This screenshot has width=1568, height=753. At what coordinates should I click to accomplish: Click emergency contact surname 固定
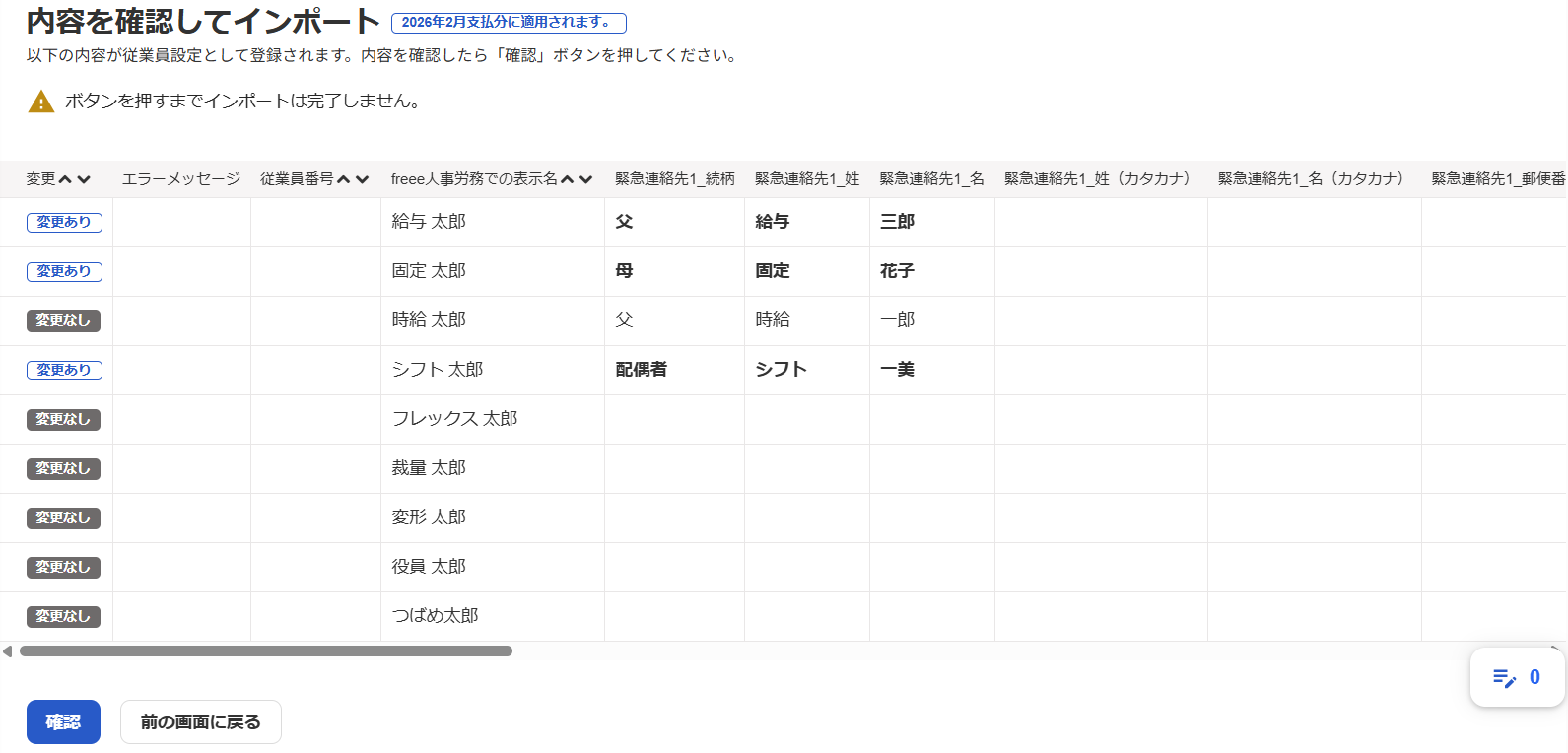click(807, 272)
